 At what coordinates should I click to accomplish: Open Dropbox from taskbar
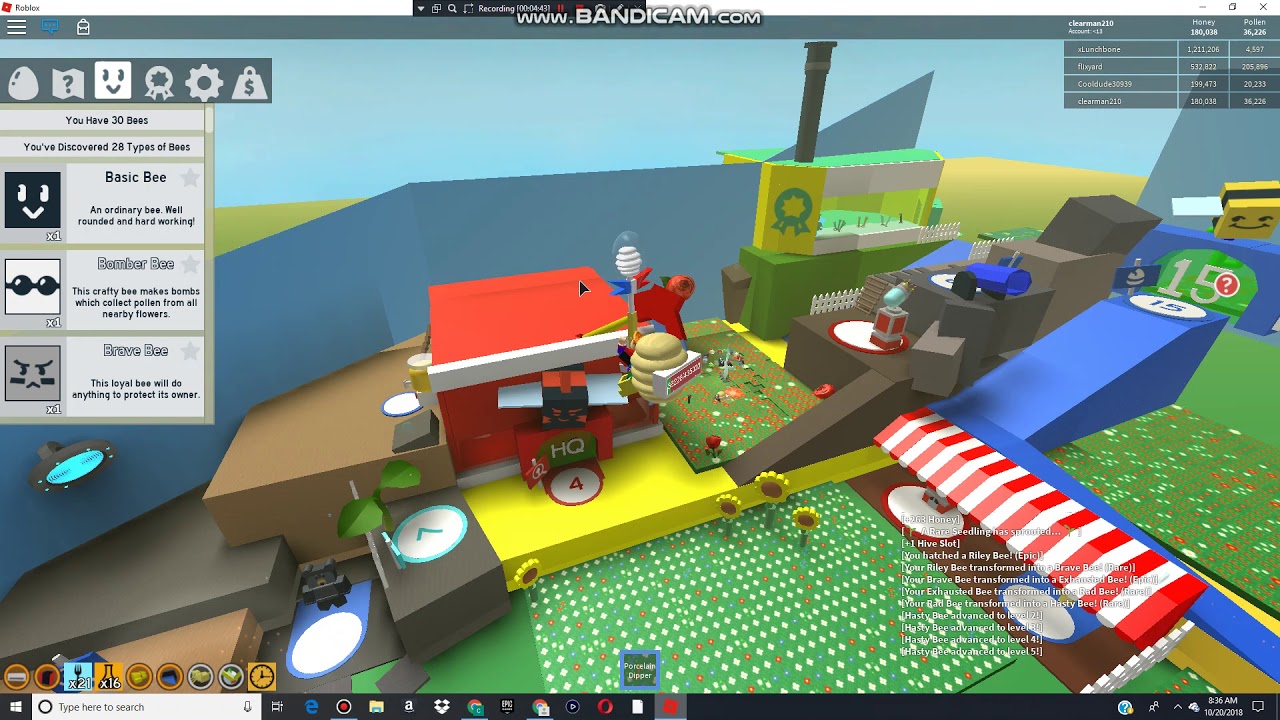point(442,707)
